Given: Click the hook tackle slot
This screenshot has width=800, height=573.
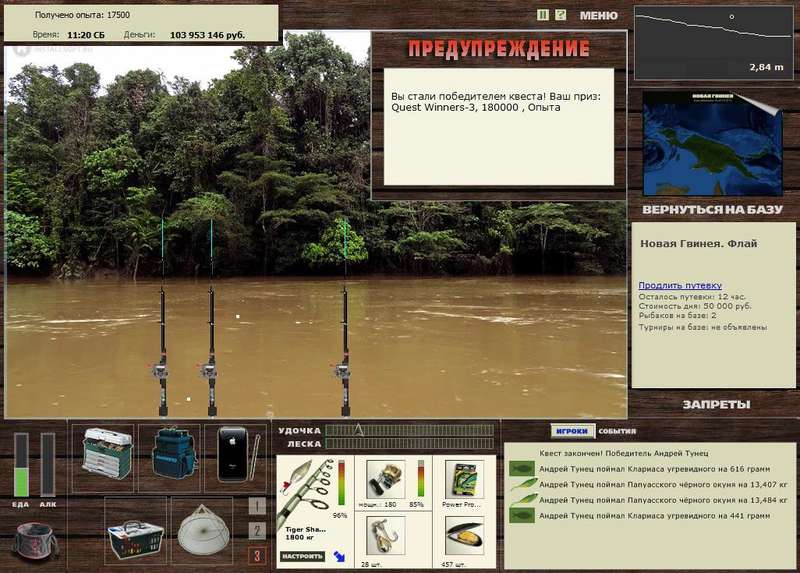Looking at the screenshot, I should click(386, 536).
